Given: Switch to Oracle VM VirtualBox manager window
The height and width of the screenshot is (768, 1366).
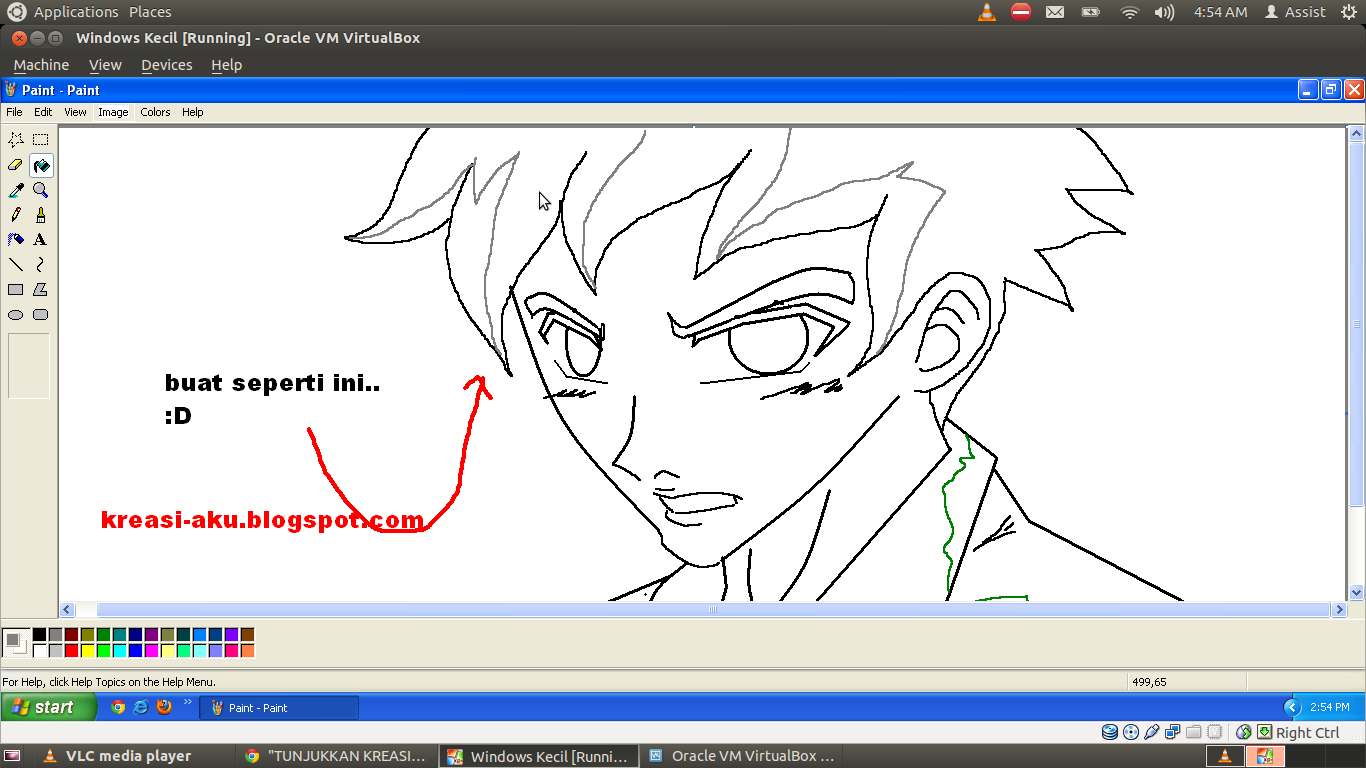Looking at the screenshot, I should click(742, 756).
